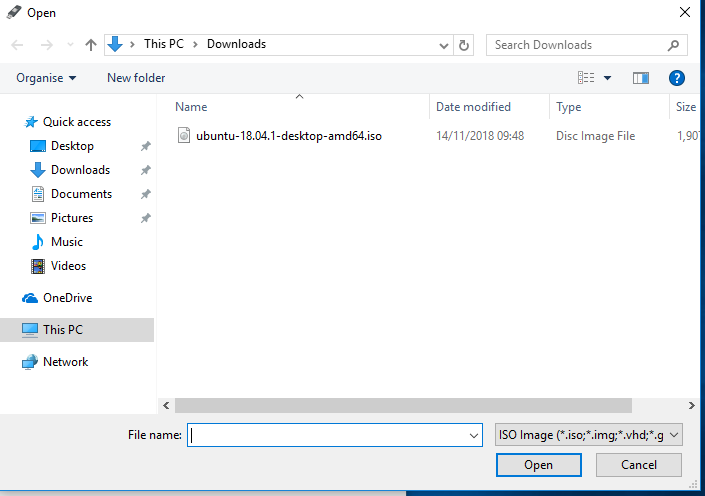Select Quick access in navigation pane
705x496 pixels.
(x=77, y=122)
